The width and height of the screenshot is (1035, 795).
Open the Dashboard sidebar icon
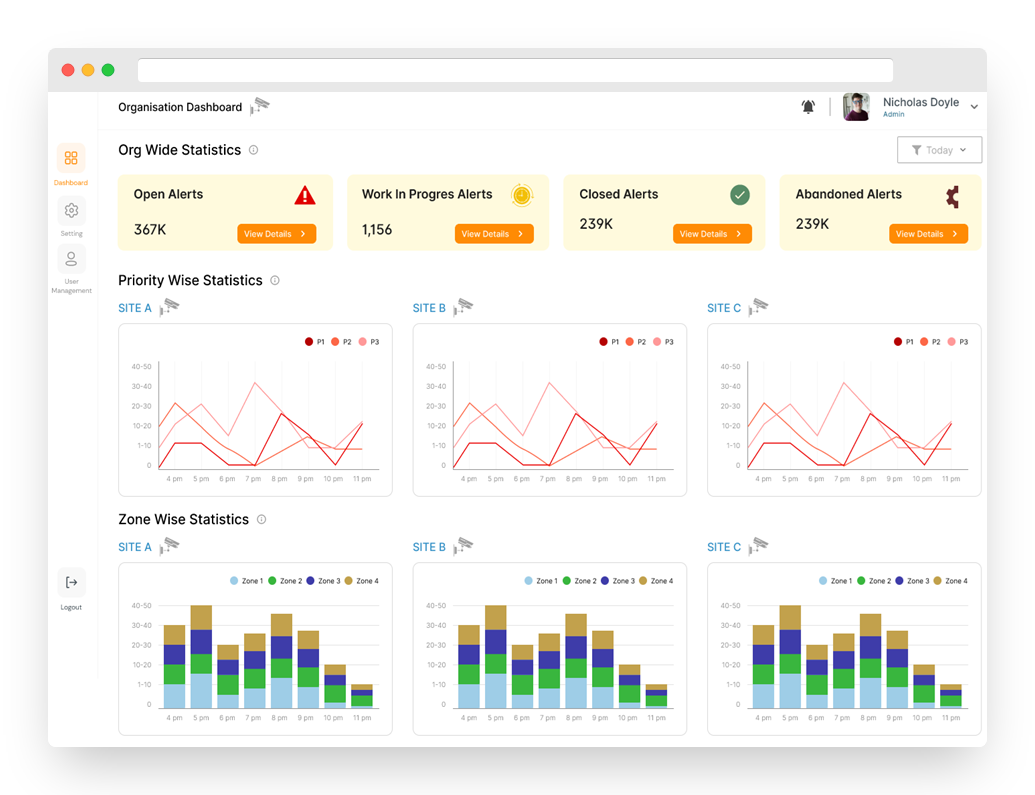click(x=71, y=158)
